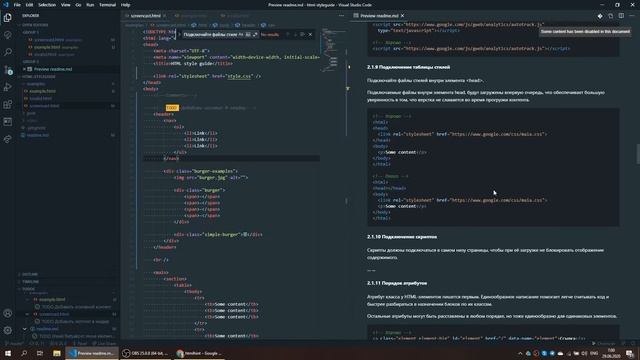Collapse readme.md node in Todos tree
This screenshot has width=640, height=360.
[x=25, y=329]
